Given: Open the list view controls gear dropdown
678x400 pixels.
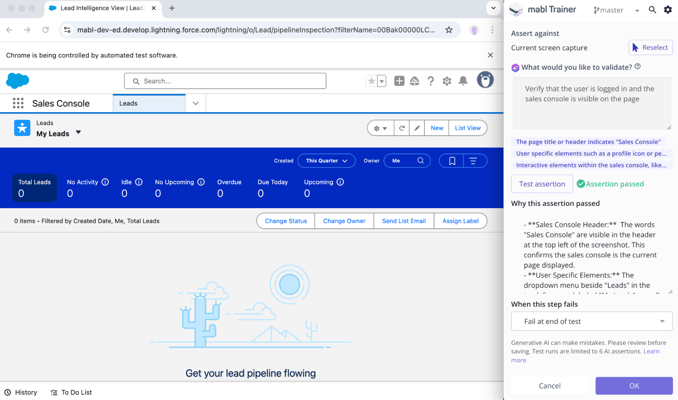Looking at the screenshot, I should point(381,128).
